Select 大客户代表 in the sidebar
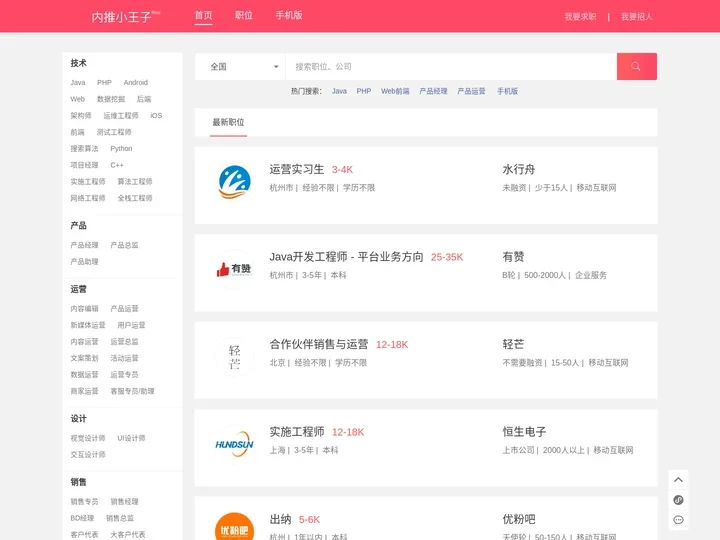Viewport: 720px width, 540px height. [128, 534]
